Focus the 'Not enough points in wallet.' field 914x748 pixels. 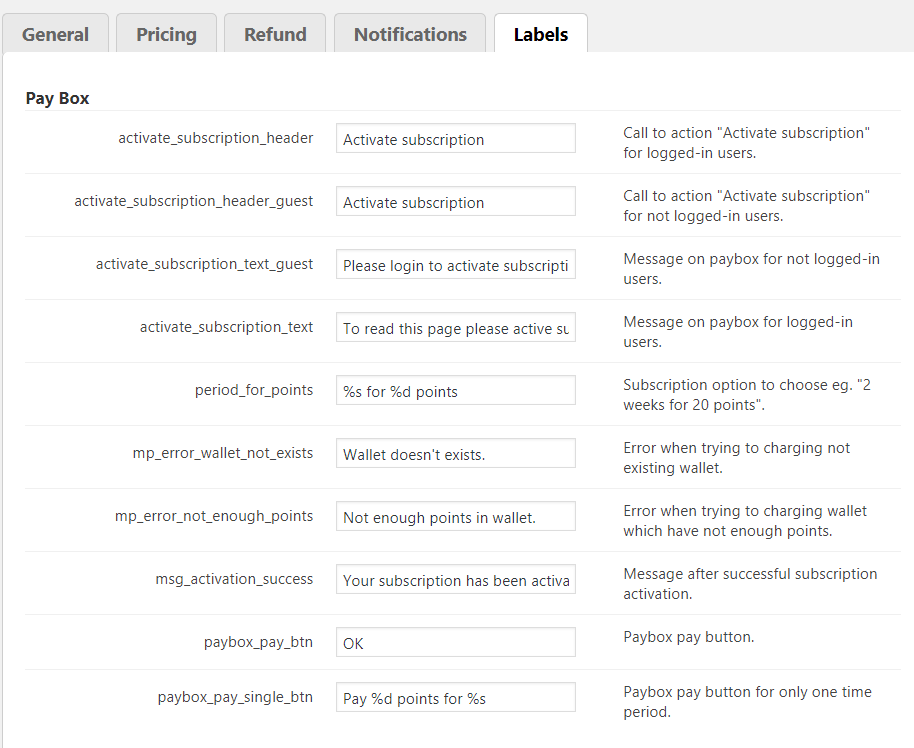455,517
